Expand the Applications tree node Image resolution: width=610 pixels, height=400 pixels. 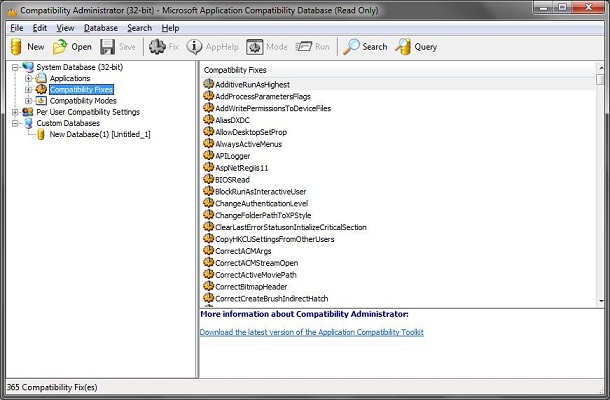tap(28, 79)
